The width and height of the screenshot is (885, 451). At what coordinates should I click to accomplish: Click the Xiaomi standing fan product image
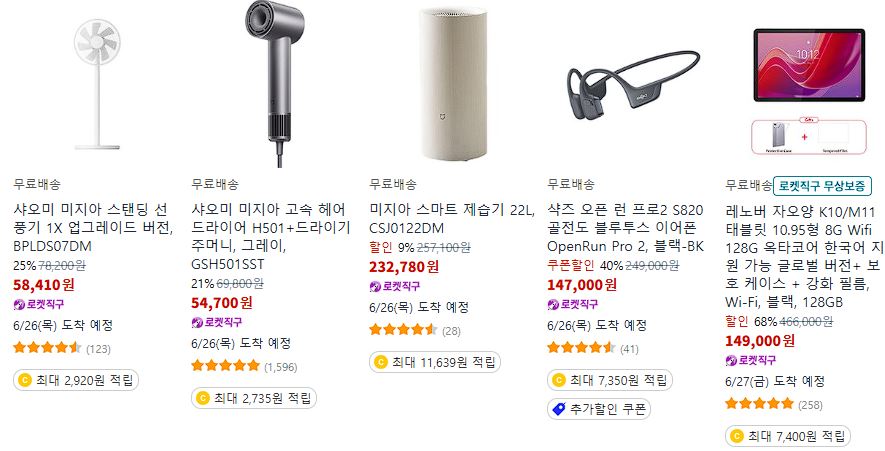(97, 85)
